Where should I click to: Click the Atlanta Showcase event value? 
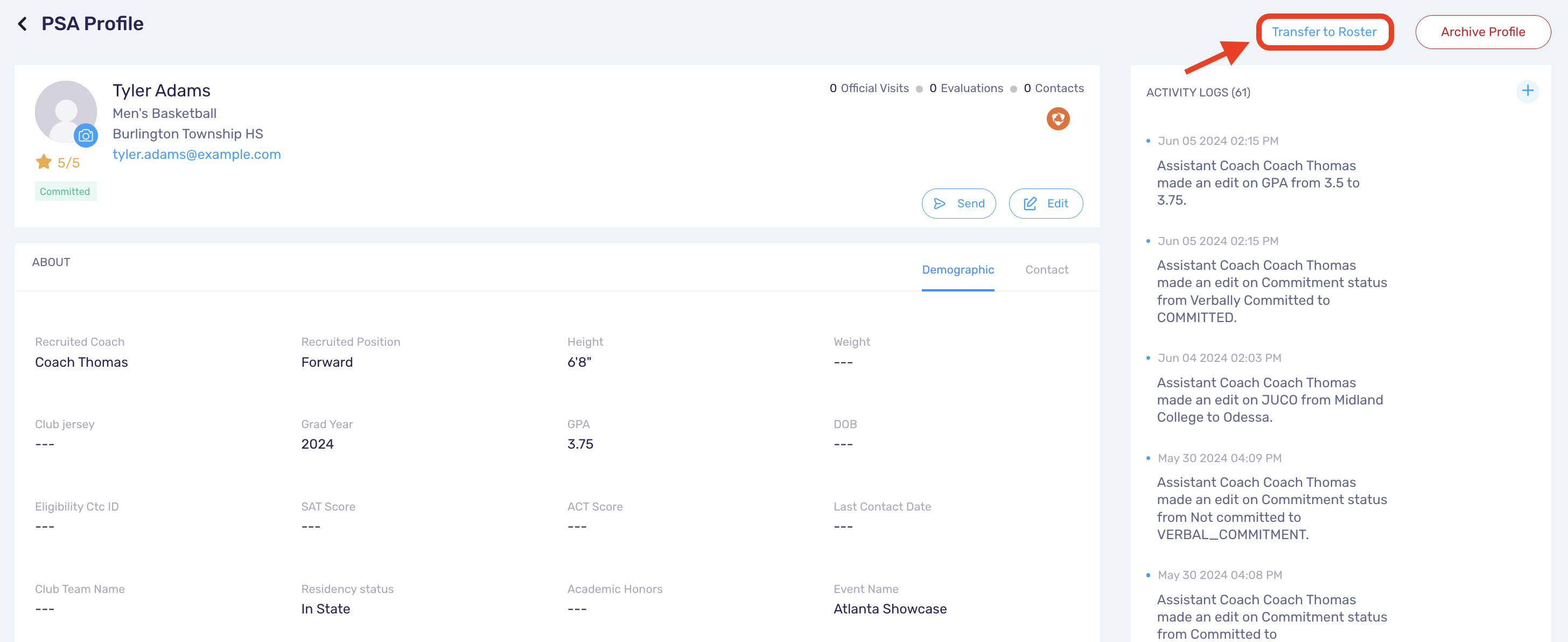point(890,609)
